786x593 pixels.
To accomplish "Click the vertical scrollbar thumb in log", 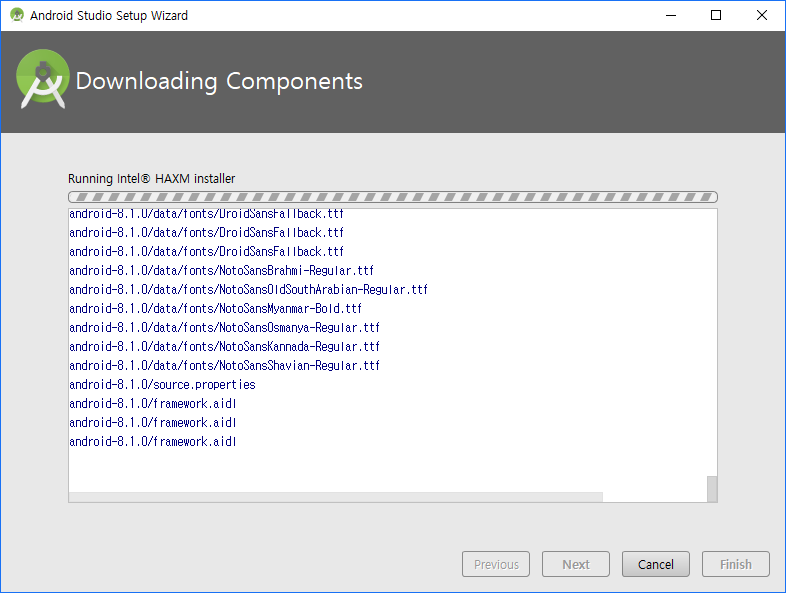I will point(712,489).
